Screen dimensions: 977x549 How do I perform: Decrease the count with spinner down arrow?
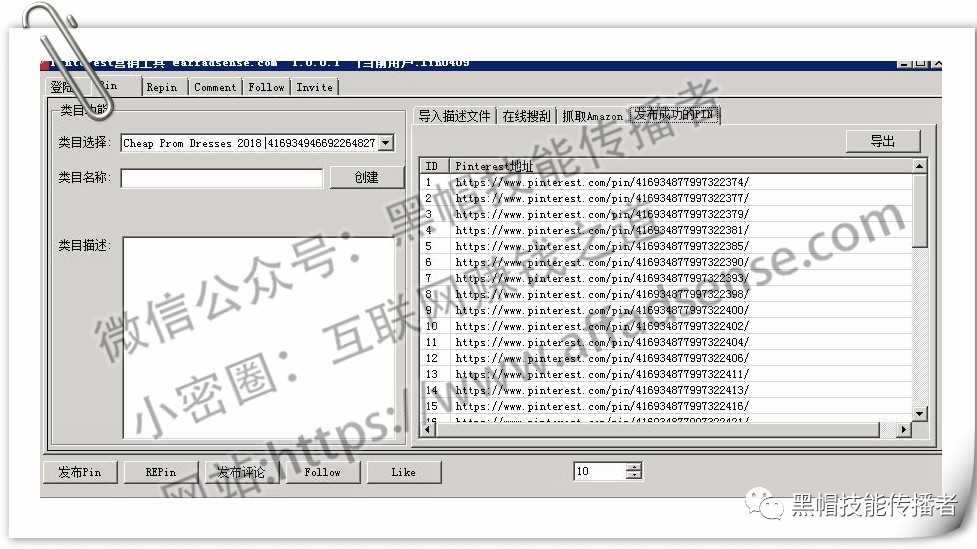point(634,475)
